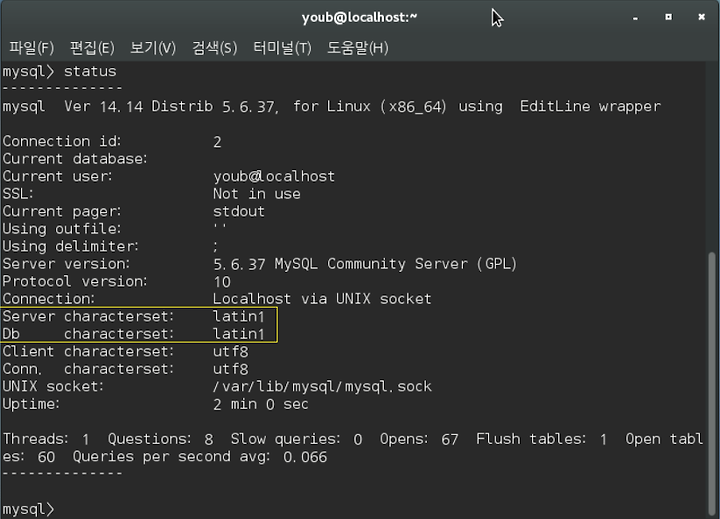720x519 pixels.
Task: Click the youb@localhost:~ title bar
Action: (x=360, y=17)
